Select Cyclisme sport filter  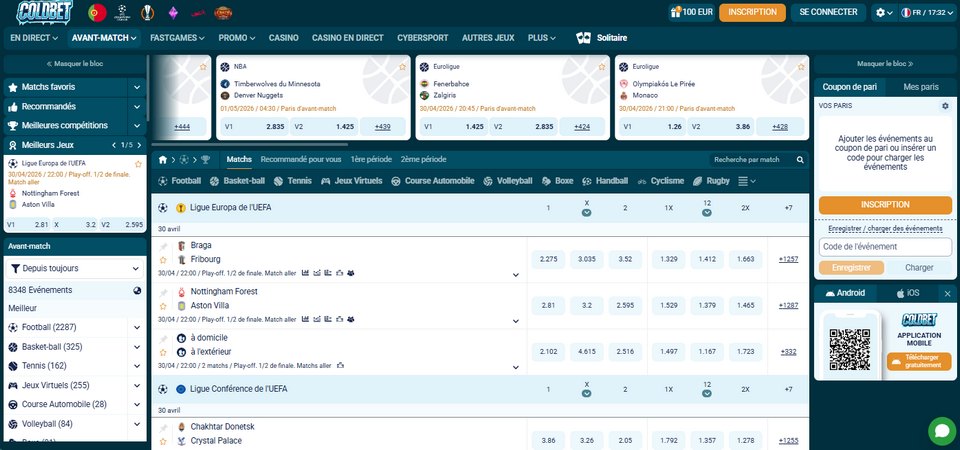click(661, 181)
